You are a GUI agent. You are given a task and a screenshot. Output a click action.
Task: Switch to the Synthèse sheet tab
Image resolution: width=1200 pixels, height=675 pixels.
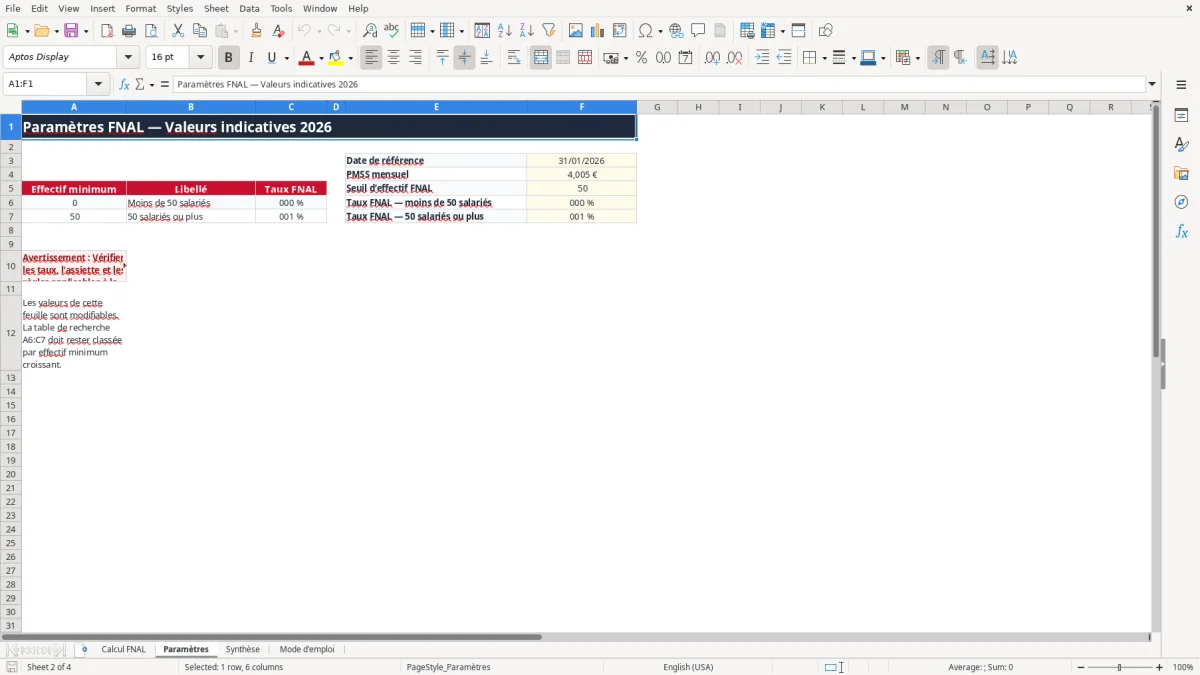(x=242, y=650)
